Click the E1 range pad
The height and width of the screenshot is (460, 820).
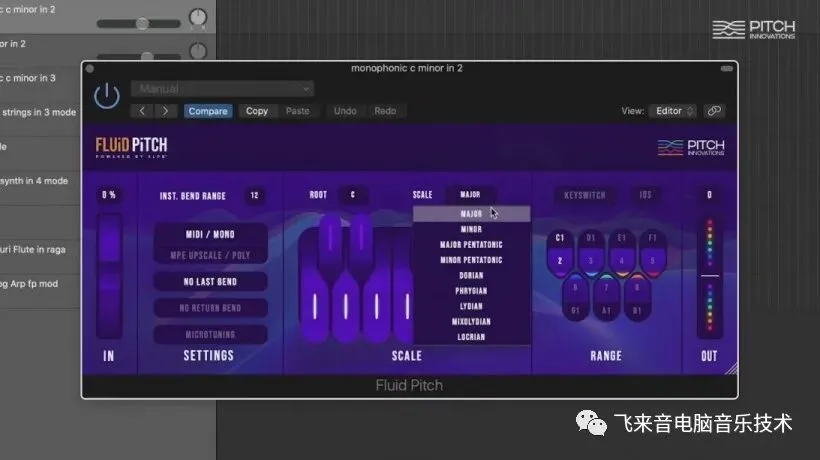(x=622, y=252)
